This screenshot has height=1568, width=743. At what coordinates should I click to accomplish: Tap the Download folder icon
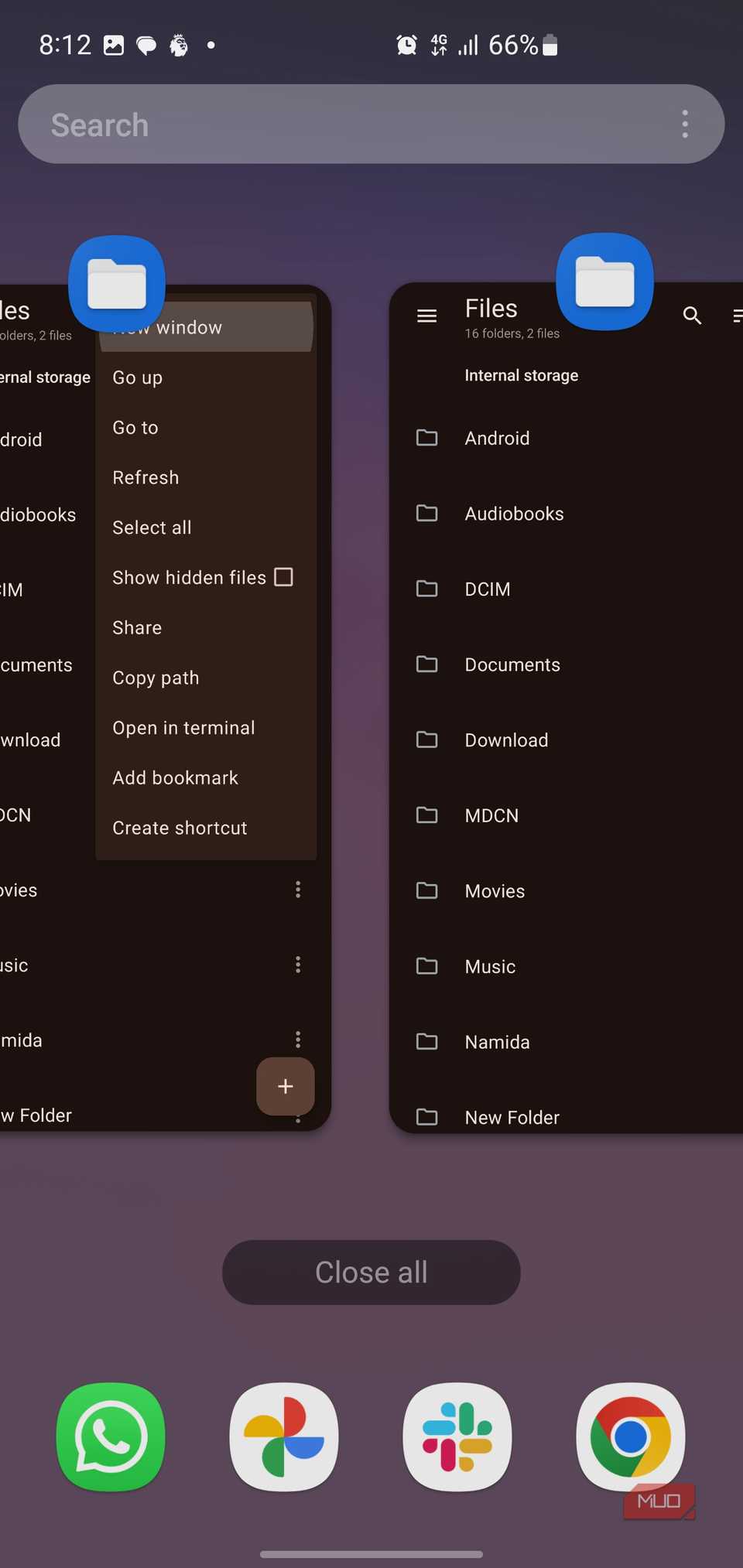click(427, 740)
